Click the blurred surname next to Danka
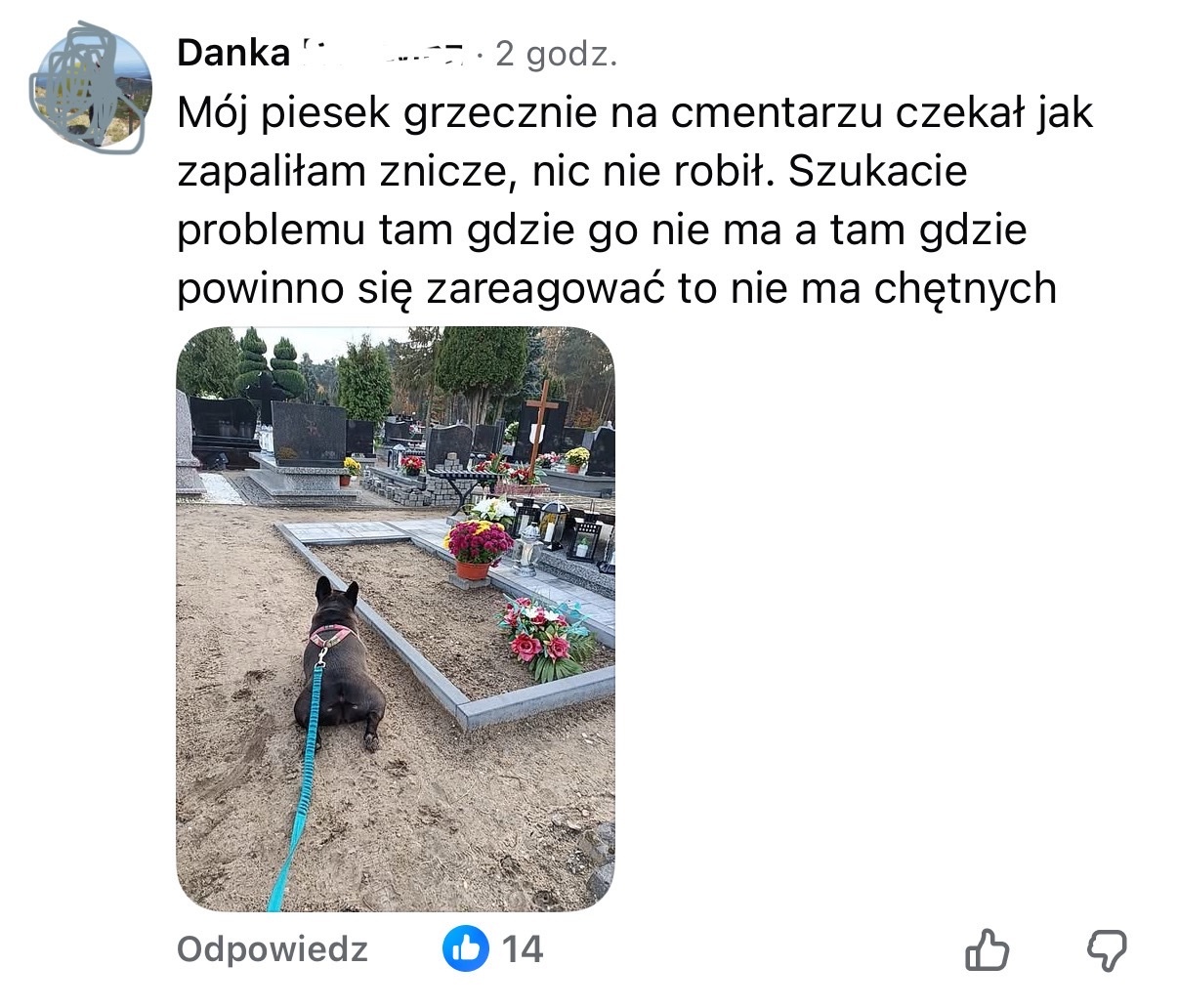1178x1008 pixels. pyautogui.click(x=384, y=54)
